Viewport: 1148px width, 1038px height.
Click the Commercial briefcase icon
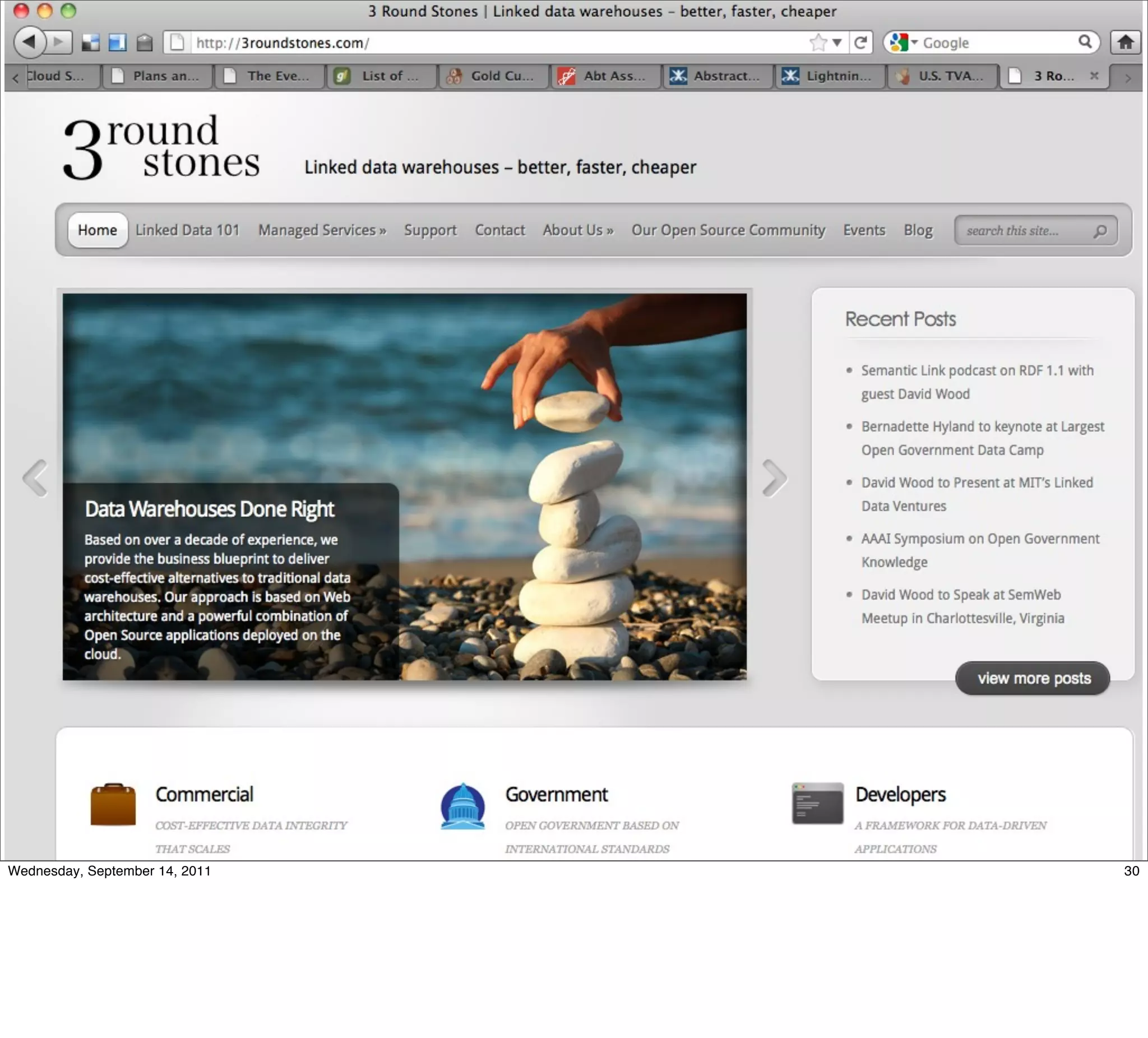point(113,804)
